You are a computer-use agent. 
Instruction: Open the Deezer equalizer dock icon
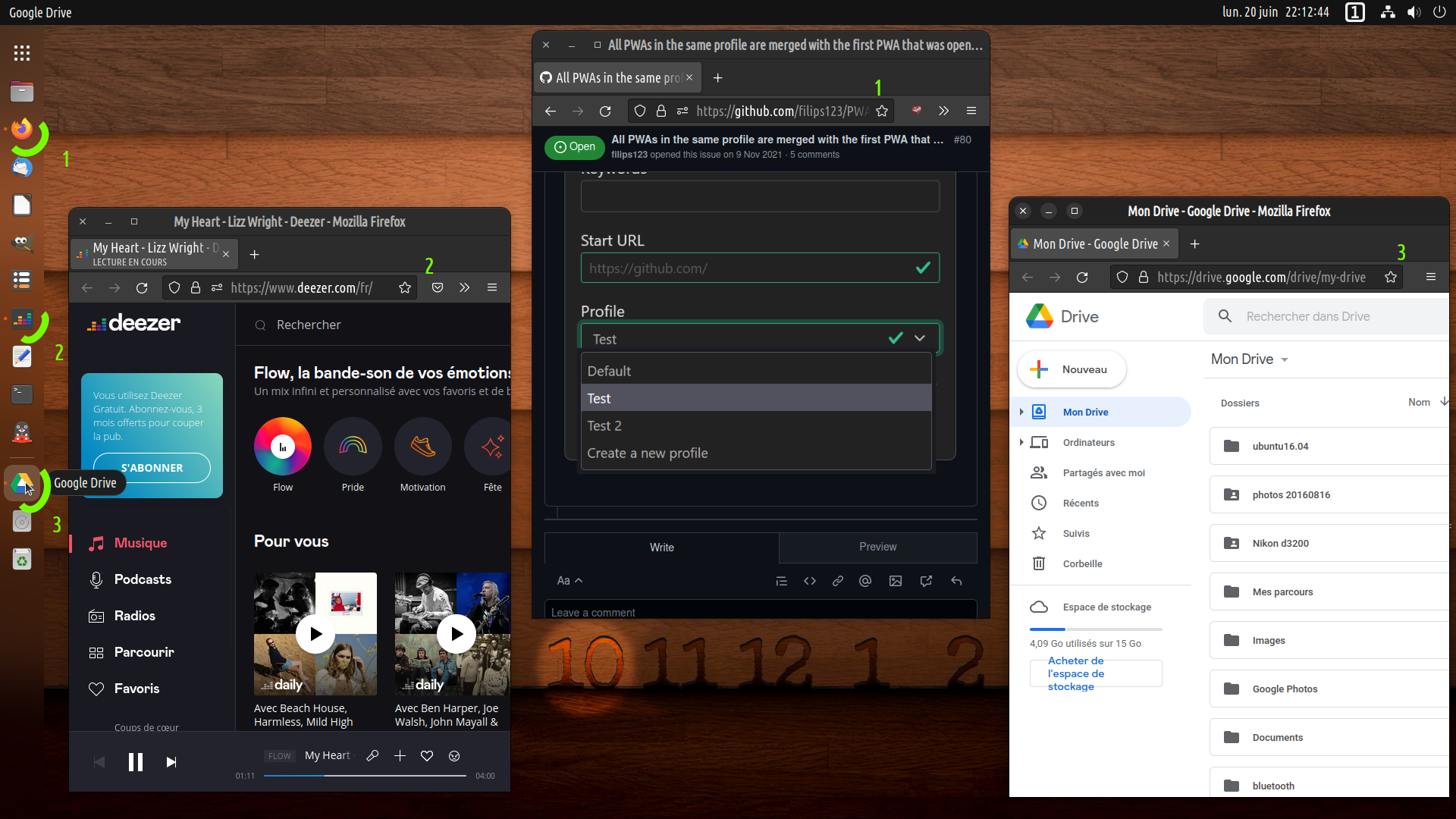(22, 318)
